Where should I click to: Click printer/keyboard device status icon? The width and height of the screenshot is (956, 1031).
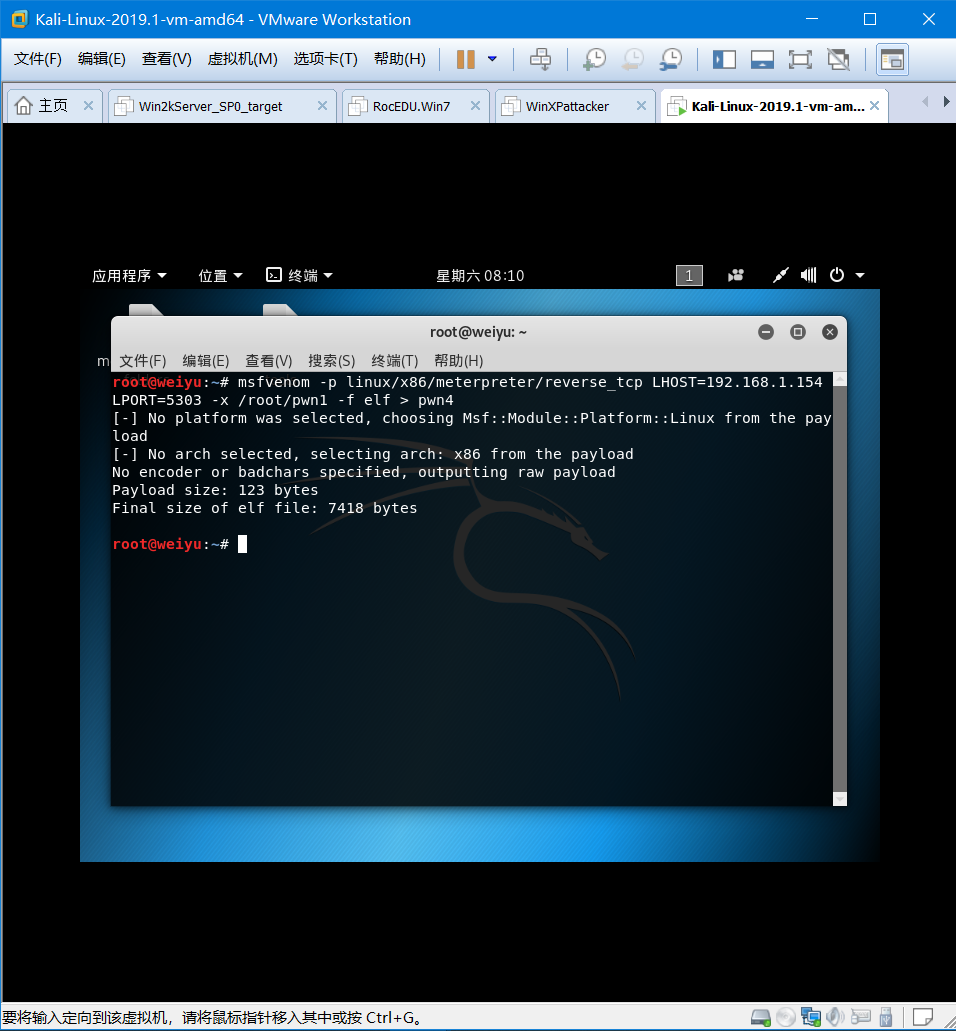pos(860,1018)
